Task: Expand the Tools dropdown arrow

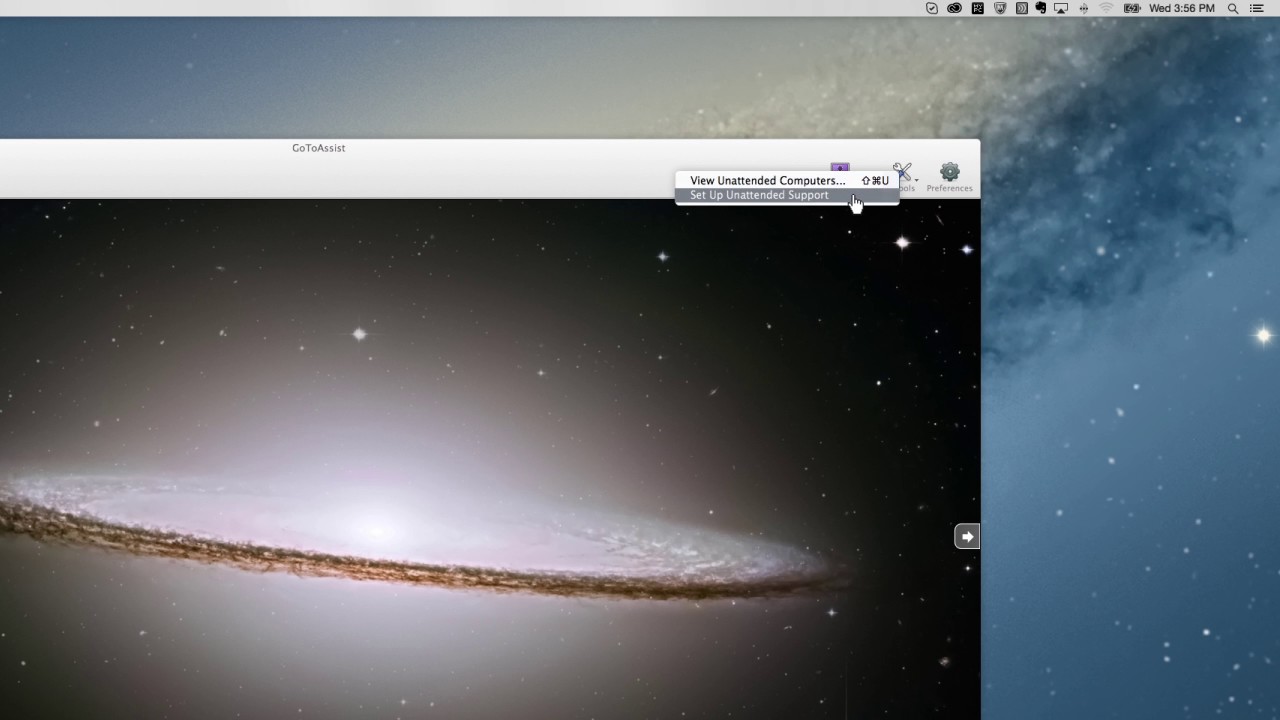Action: pos(917,181)
